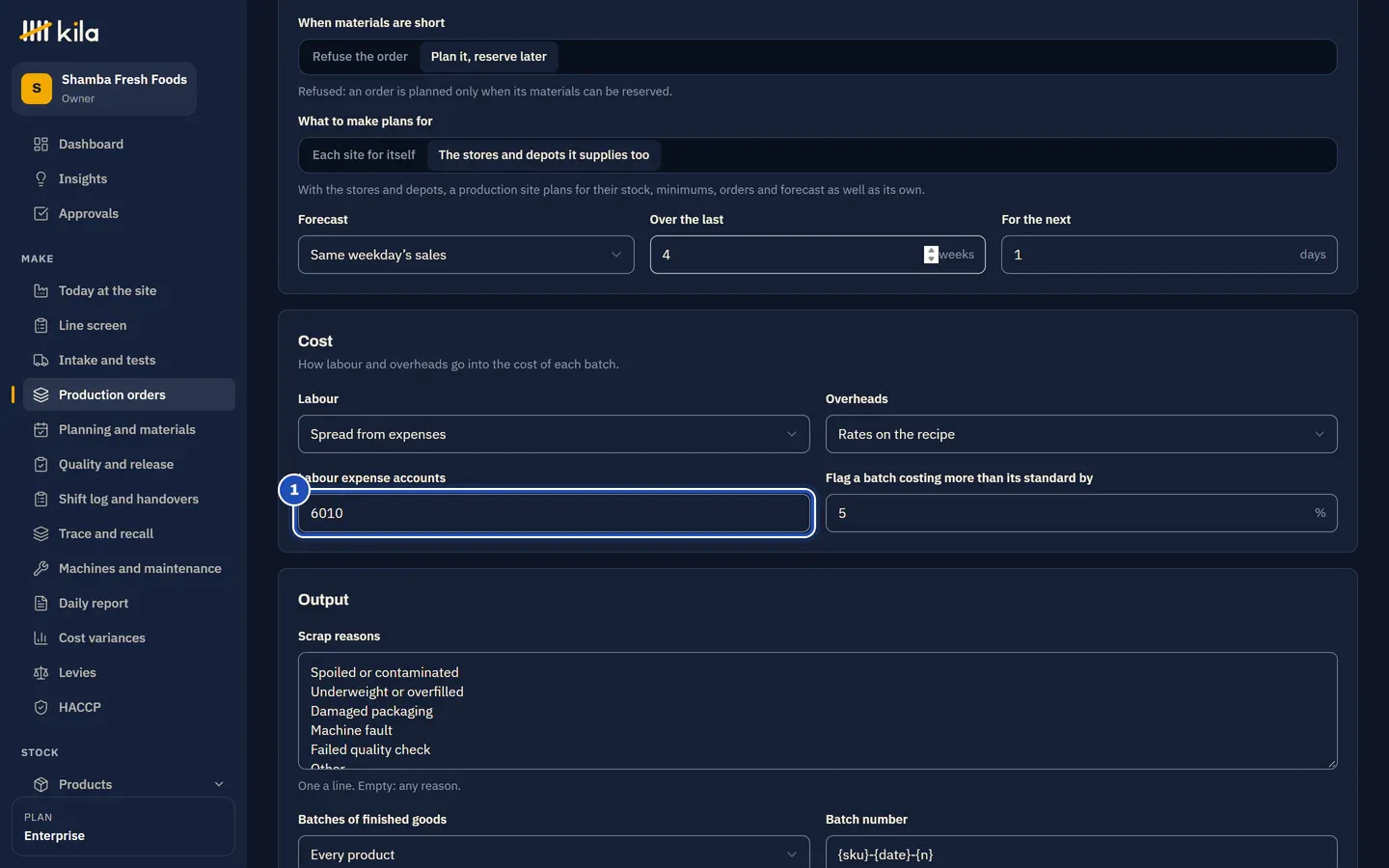Click the Intake and tests truck icon
This screenshot has height=868, width=1389.
41,360
